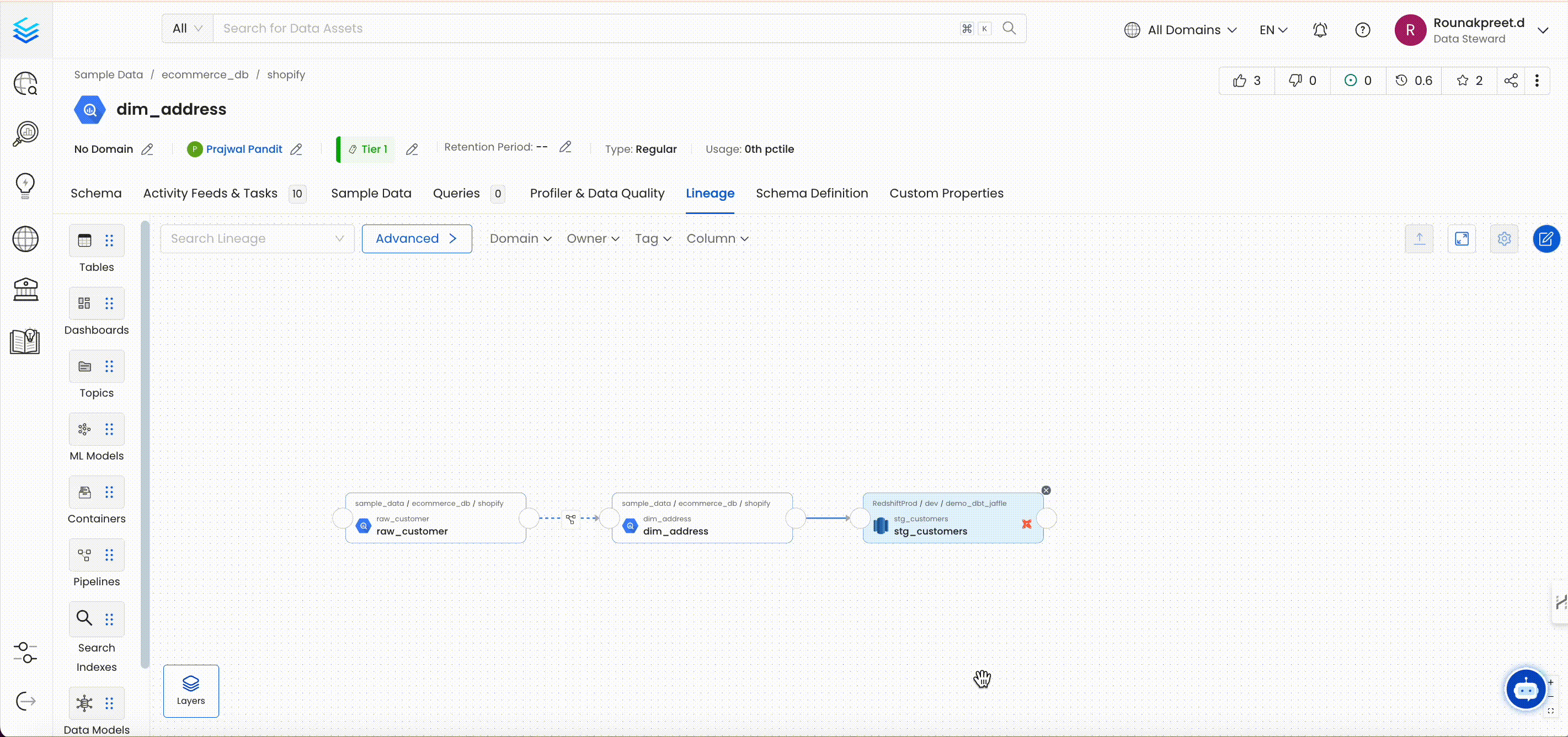1568x737 pixels.
Task: Click the export lineage upload icon
Action: tap(1419, 238)
